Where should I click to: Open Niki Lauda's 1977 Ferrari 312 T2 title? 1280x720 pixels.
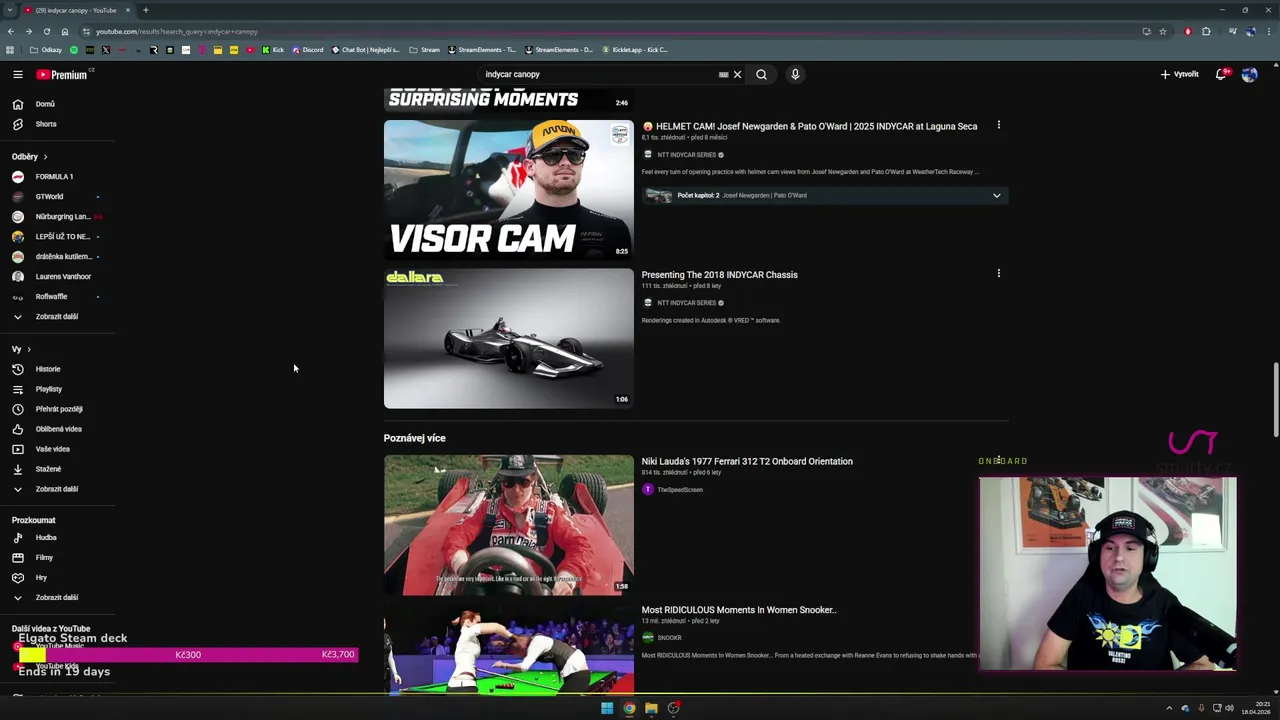pos(747,462)
